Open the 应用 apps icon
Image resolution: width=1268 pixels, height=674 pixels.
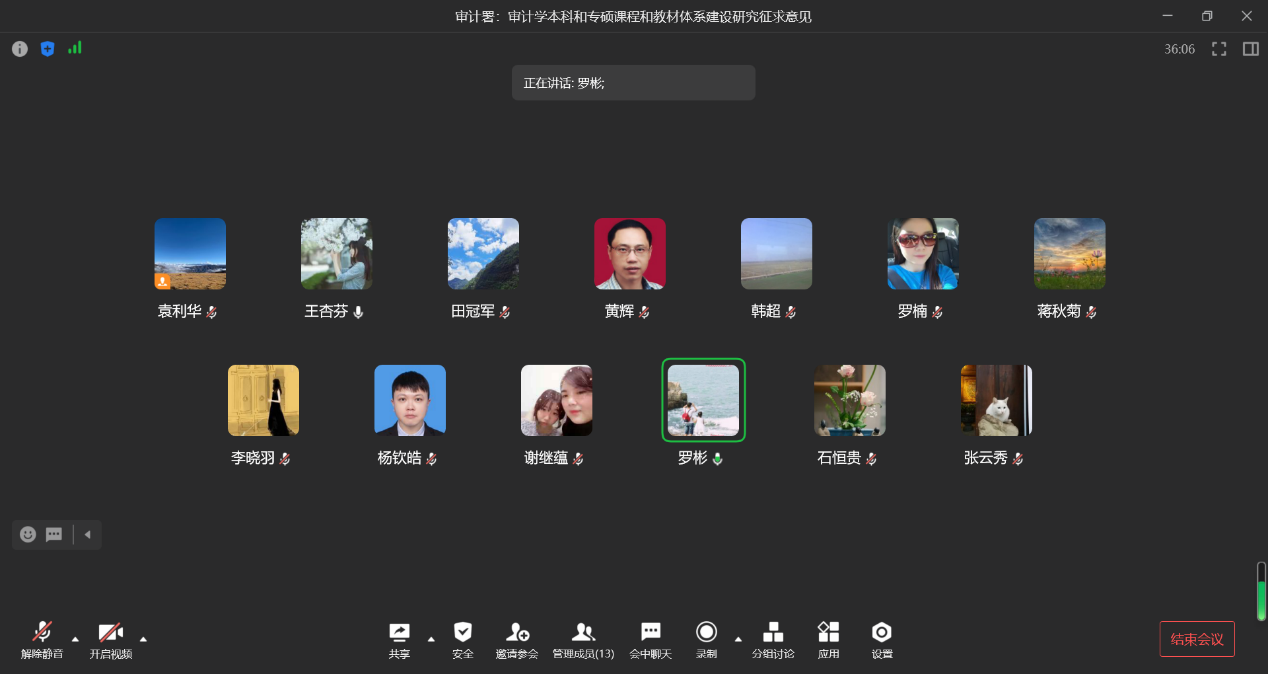(x=828, y=638)
